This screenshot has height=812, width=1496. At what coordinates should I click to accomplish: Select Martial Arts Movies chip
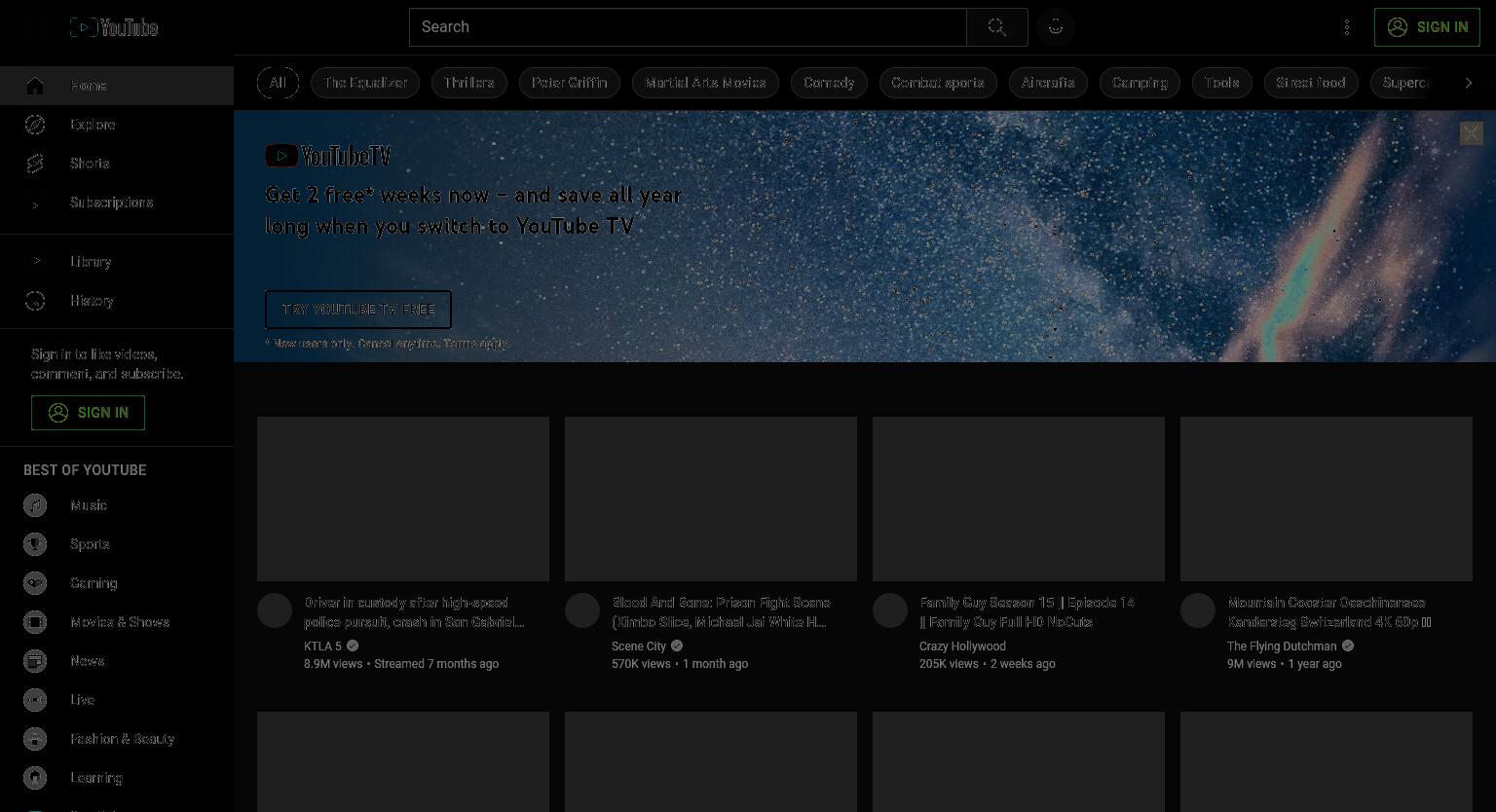click(x=705, y=83)
